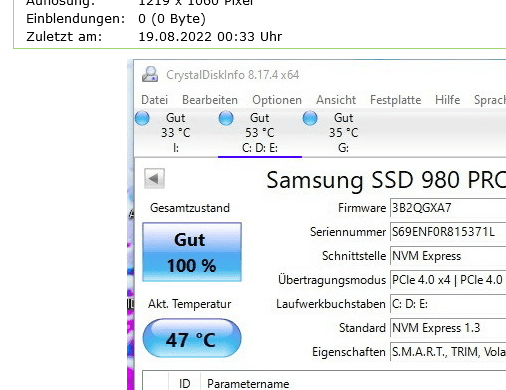Image resolution: width=506 pixels, height=390 pixels.
Task: Click the Einblendungen value 0 (0 Byte)
Action: (x=172, y=19)
